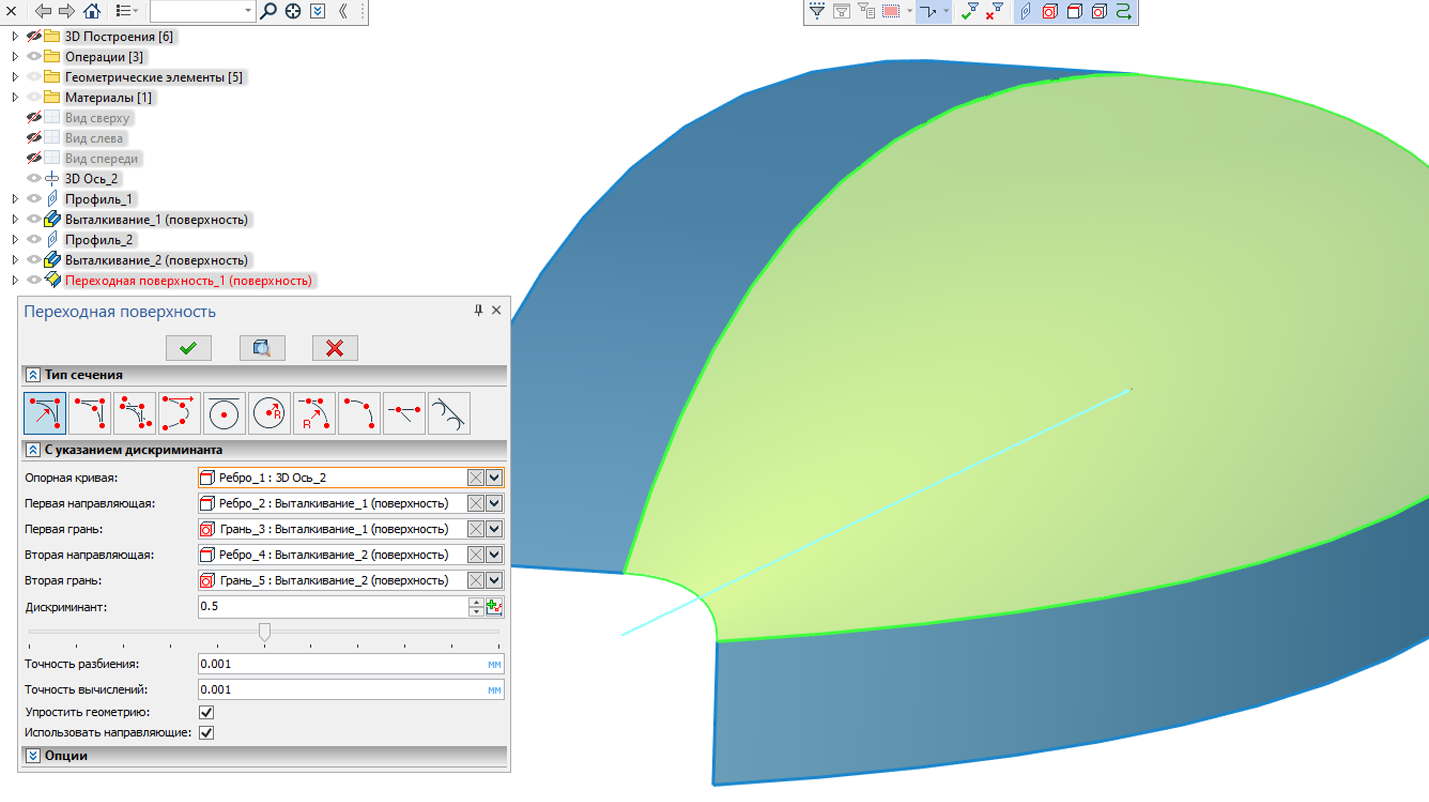The height and width of the screenshot is (802, 1429).
Task: Click the magnifier search icon
Action: [x=268, y=11]
